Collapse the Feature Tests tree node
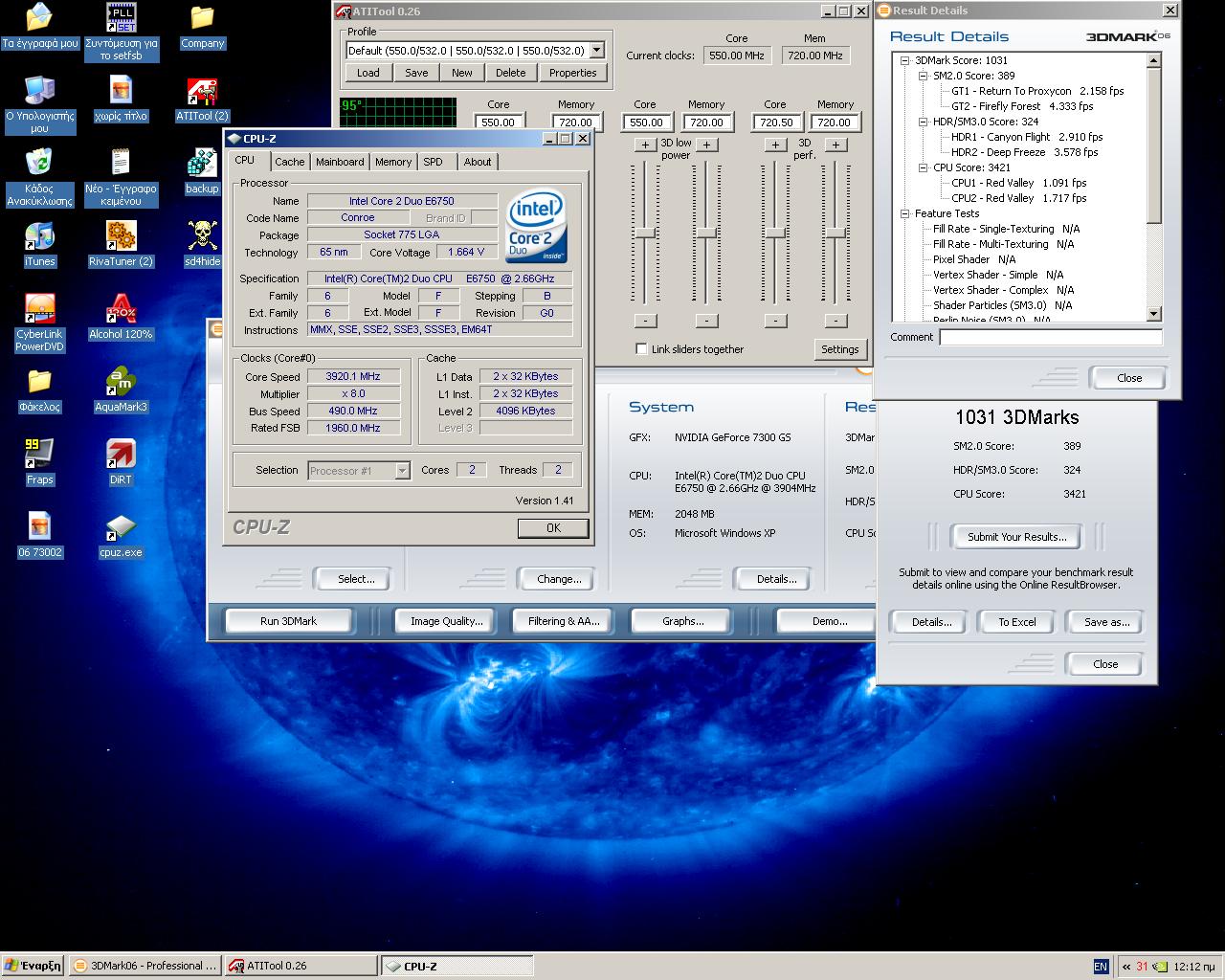This screenshot has height=980, width=1225. [905, 213]
